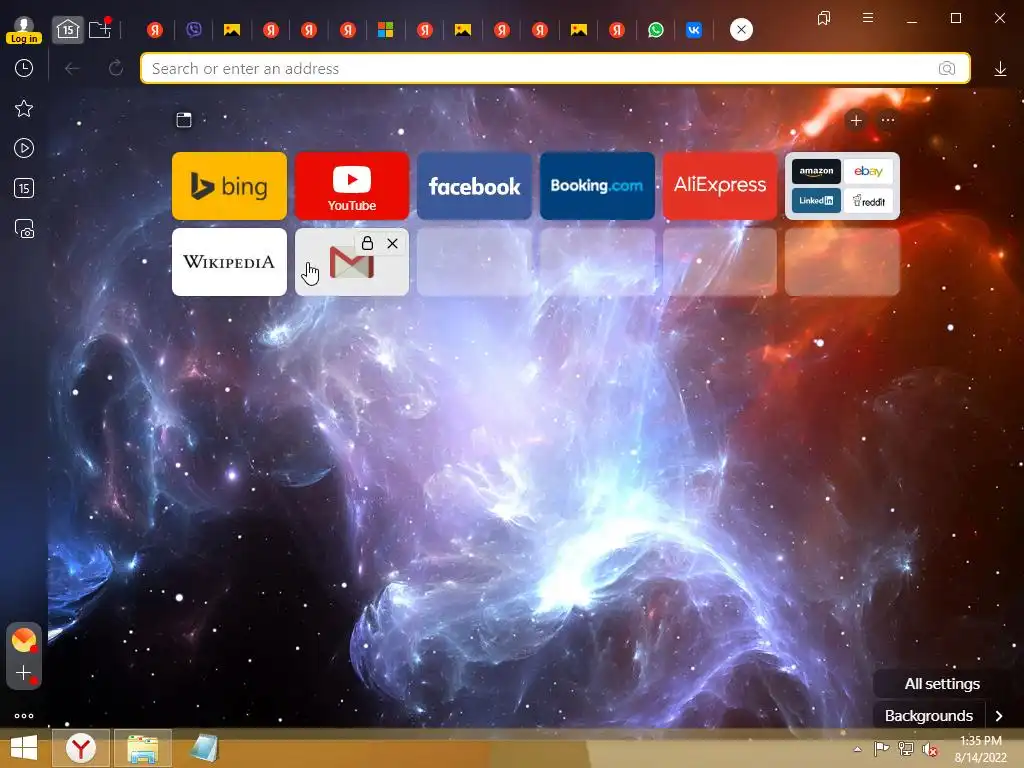Show hidden tray icons arrow
The width and height of the screenshot is (1024, 768).
(857, 749)
